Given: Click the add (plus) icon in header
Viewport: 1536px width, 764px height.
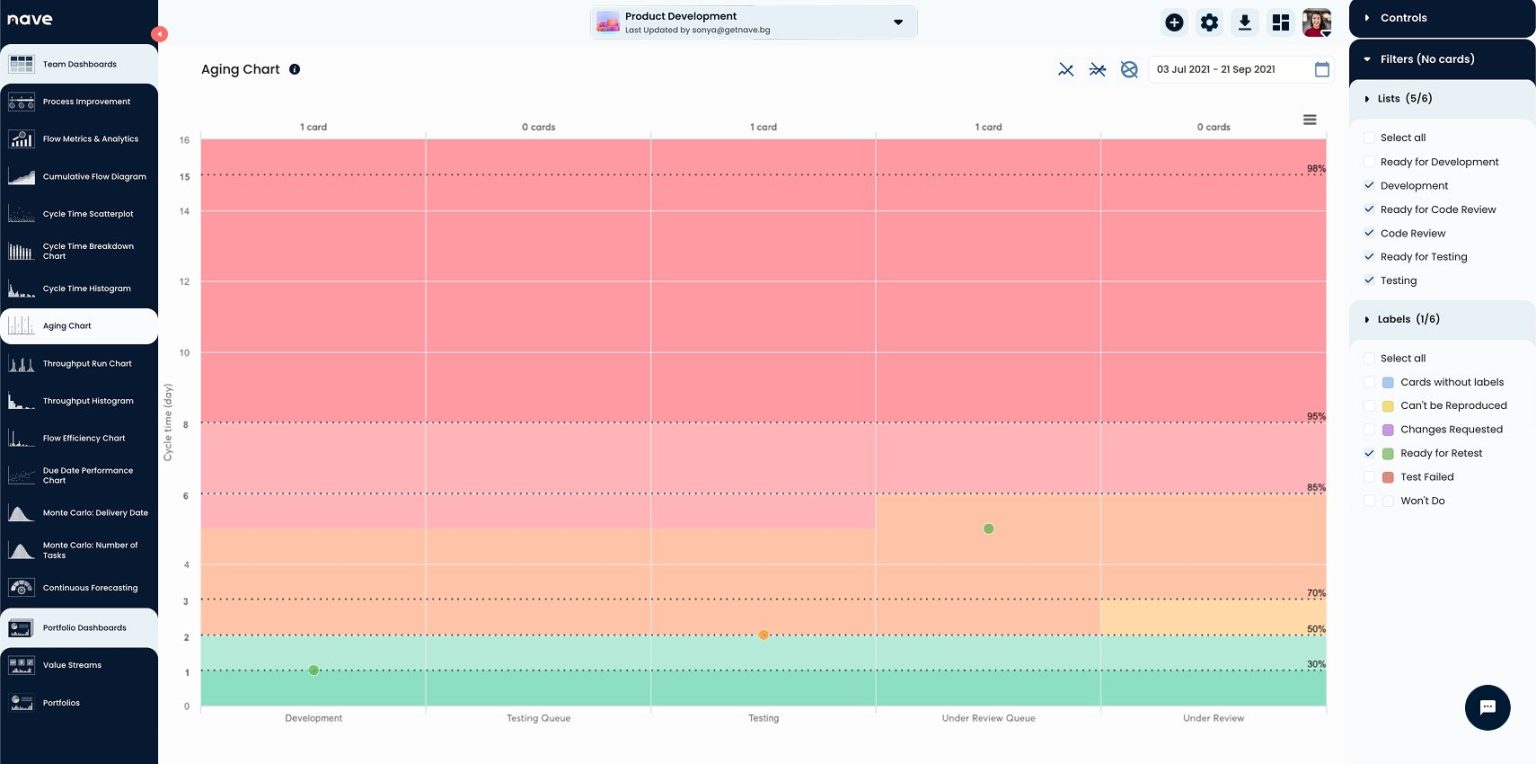Looking at the screenshot, I should pyautogui.click(x=1174, y=23).
